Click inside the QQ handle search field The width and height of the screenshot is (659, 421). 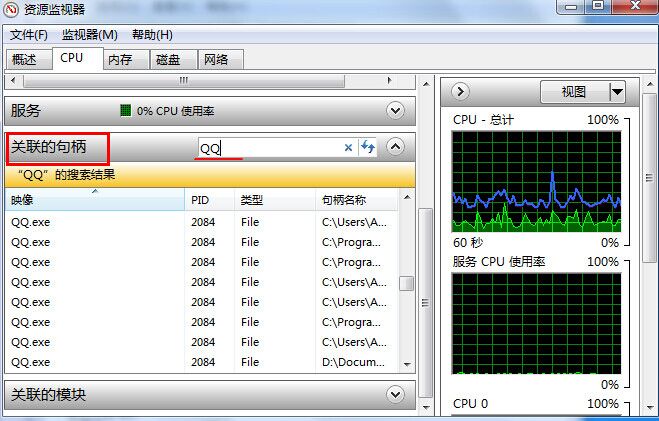click(270, 147)
